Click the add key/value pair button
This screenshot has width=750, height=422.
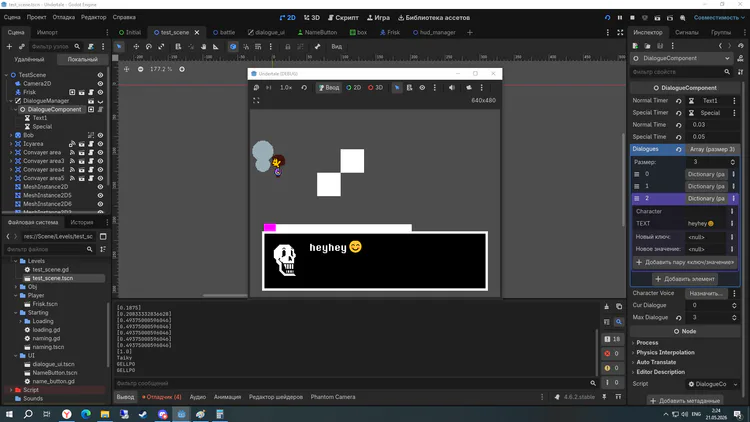coord(685,262)
